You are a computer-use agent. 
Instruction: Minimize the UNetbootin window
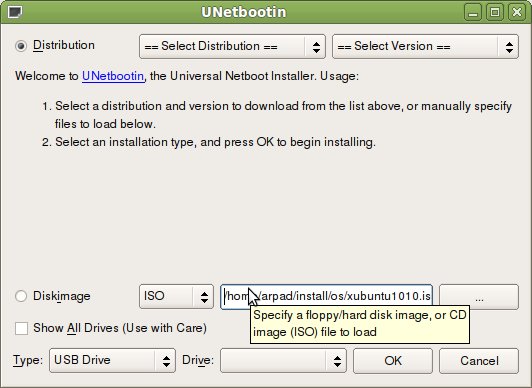tap(473, 12)
